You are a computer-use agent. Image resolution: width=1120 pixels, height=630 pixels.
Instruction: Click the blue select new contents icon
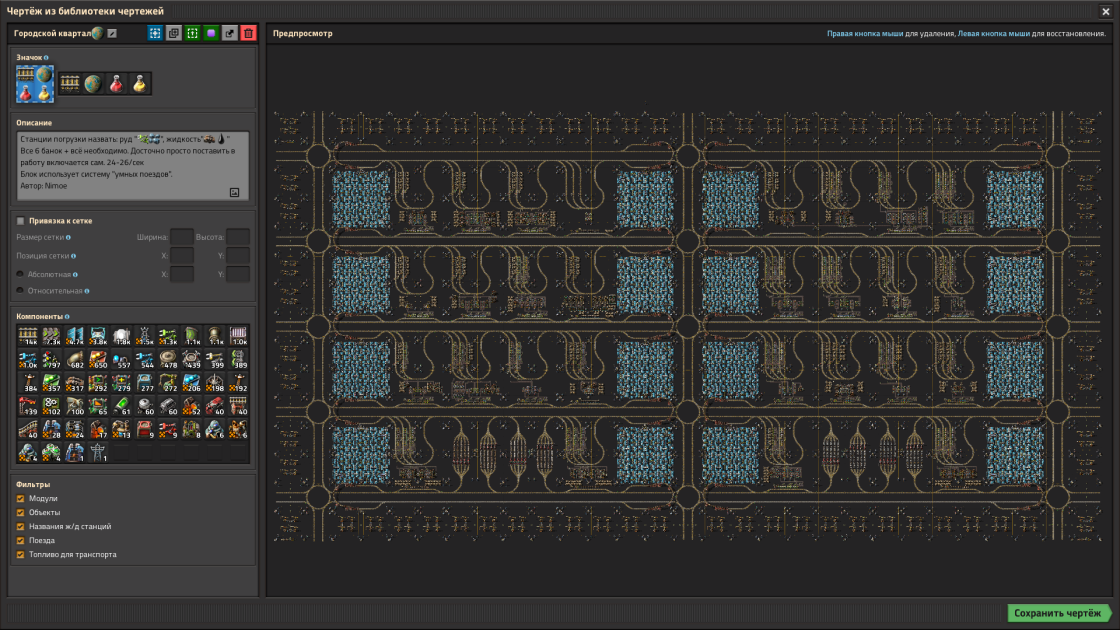click(155, 34)
